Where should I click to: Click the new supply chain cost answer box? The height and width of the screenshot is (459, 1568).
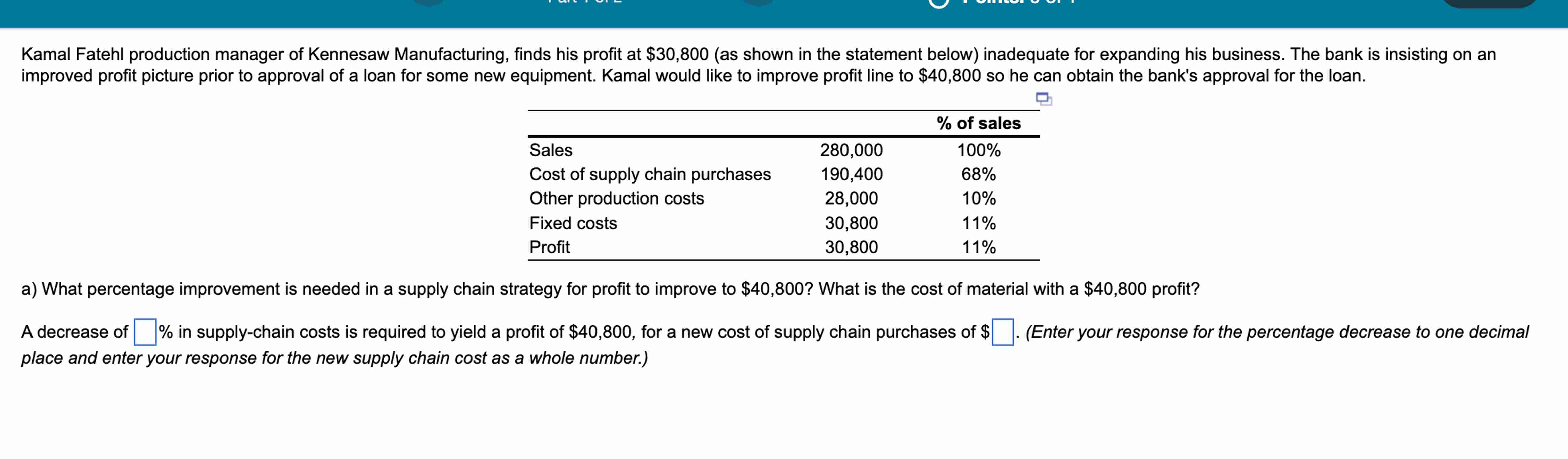(x=1003, y=332)
